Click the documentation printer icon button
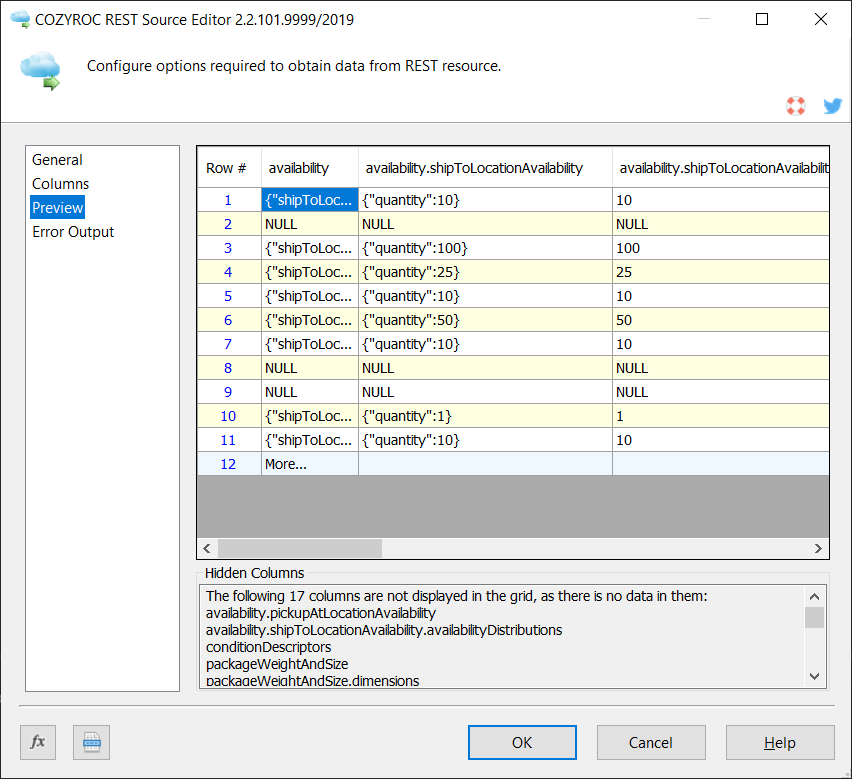Screen dimensions: 852x779 pos(91,742)
